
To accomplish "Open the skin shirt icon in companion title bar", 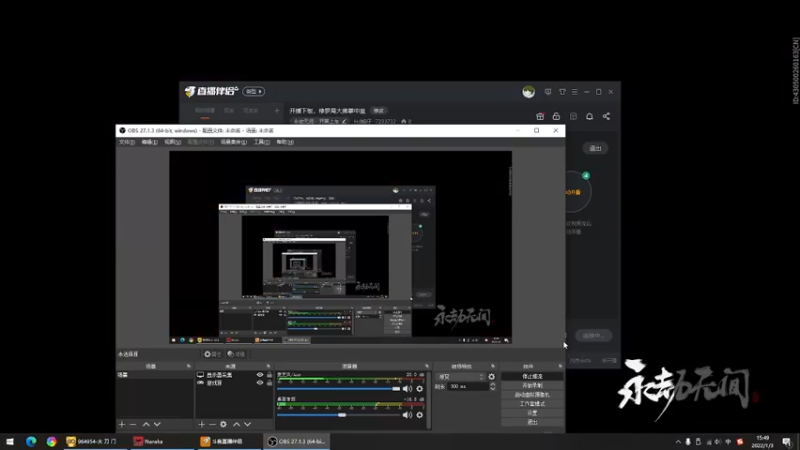I will (562, 92).
